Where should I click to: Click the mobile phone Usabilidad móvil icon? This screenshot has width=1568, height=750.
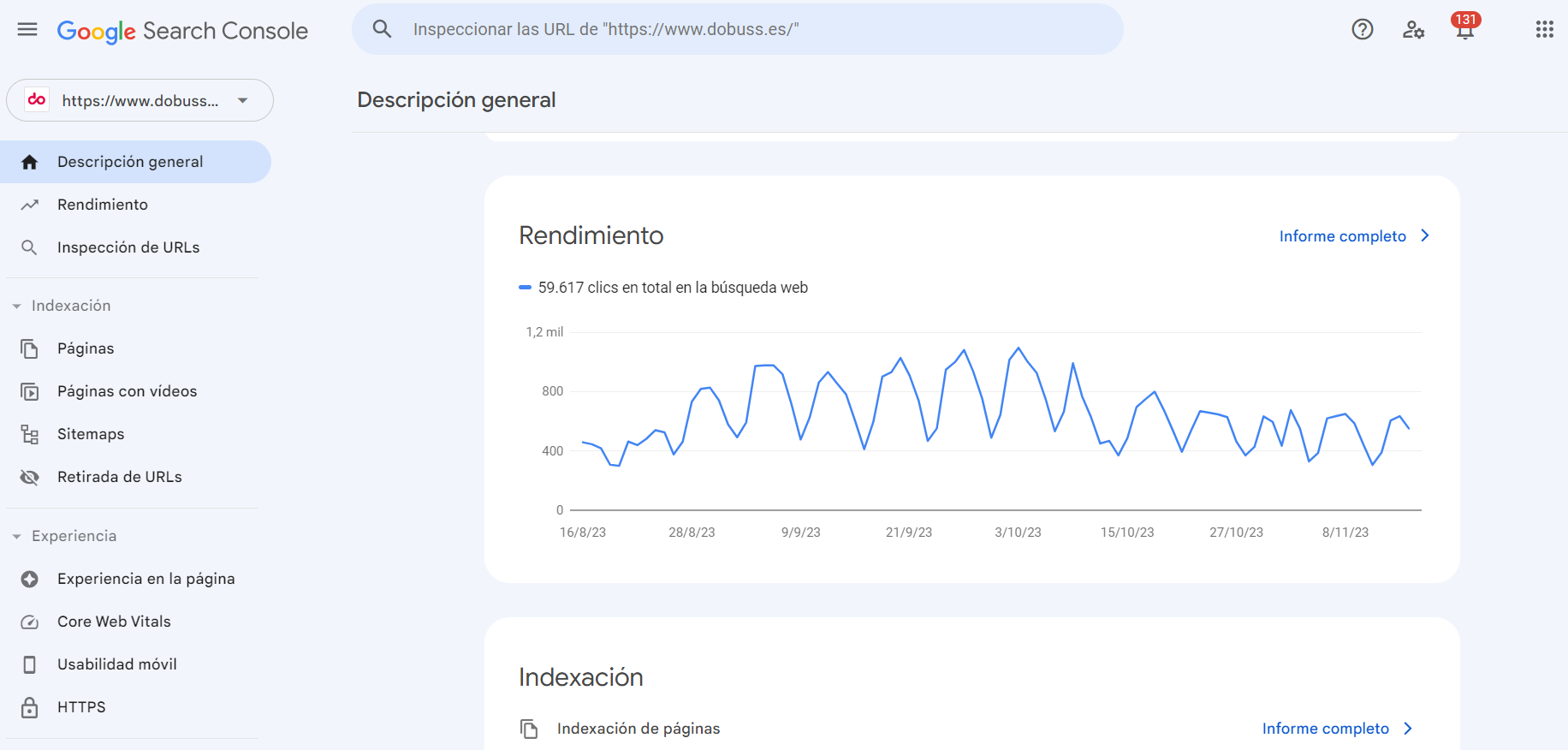[x=29, y=664]
